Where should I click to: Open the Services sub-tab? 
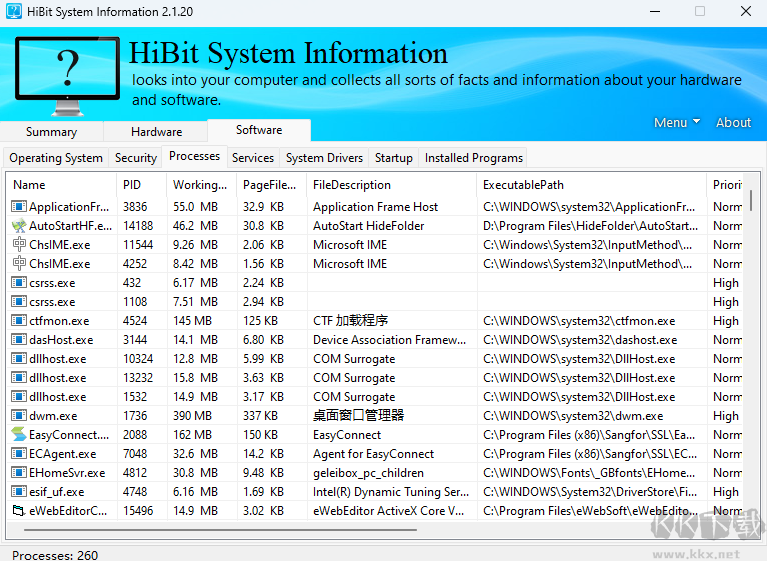[x=253, y=158]
